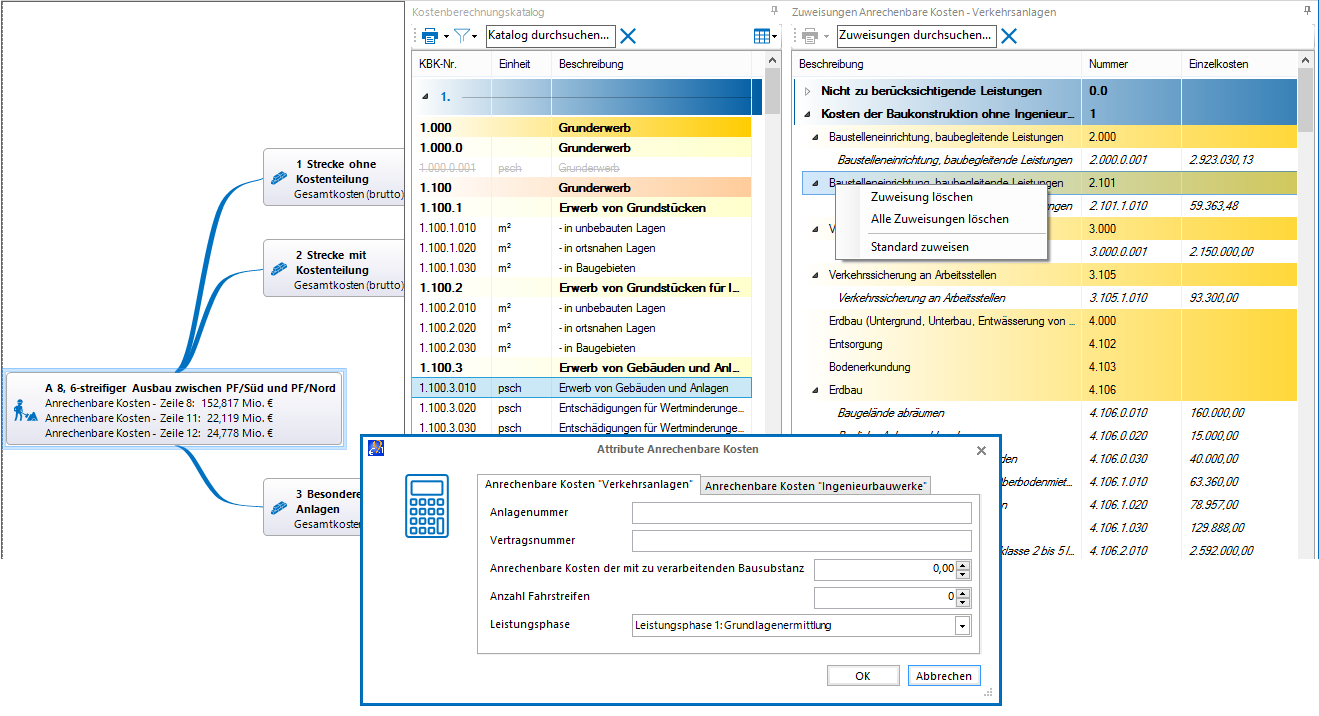The image size is (1319, 716).
Task: Click Abbrechen to cancel the dialog
Action: (944, 676)
